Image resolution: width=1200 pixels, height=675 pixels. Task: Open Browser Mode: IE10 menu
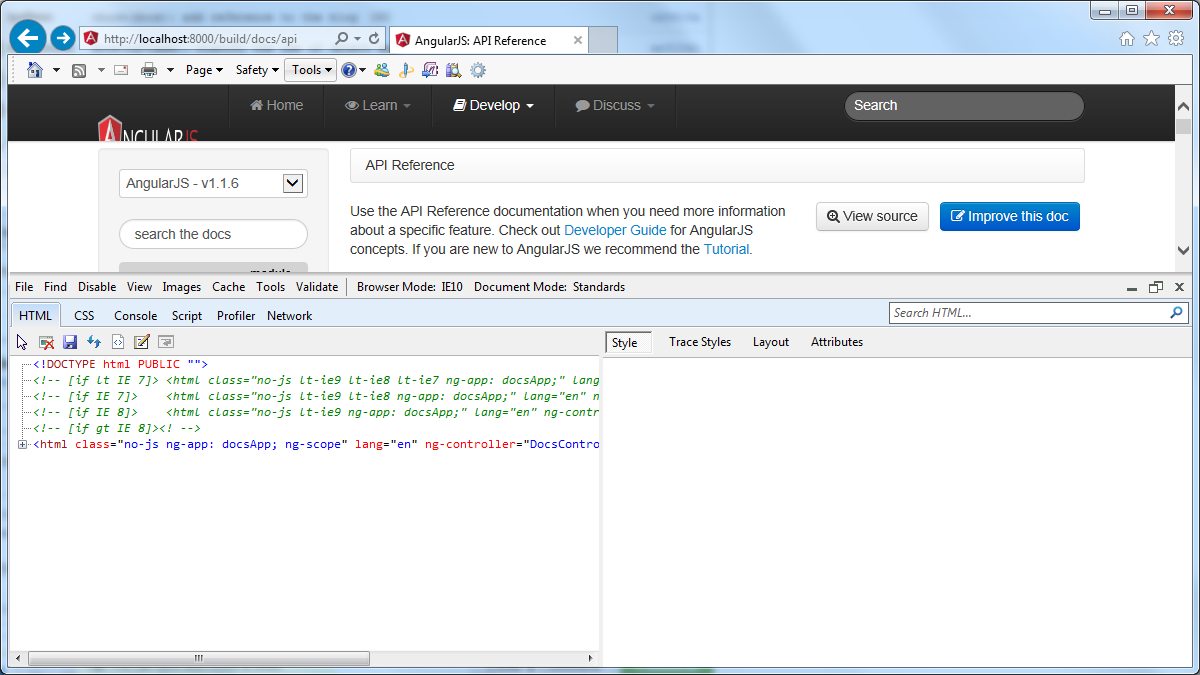(409, 287)
